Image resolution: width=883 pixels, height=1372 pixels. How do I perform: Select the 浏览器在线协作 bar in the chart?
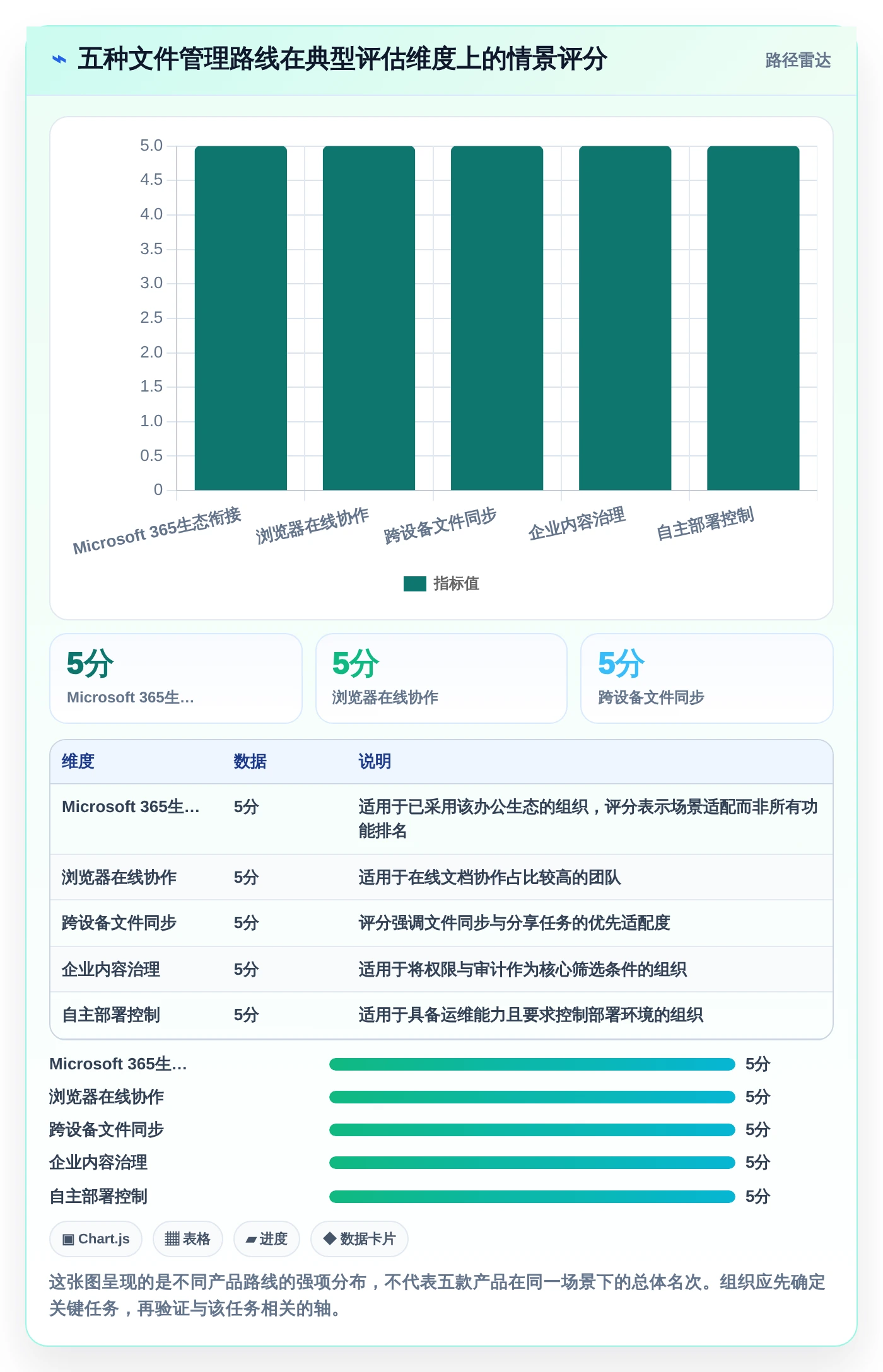369,318
